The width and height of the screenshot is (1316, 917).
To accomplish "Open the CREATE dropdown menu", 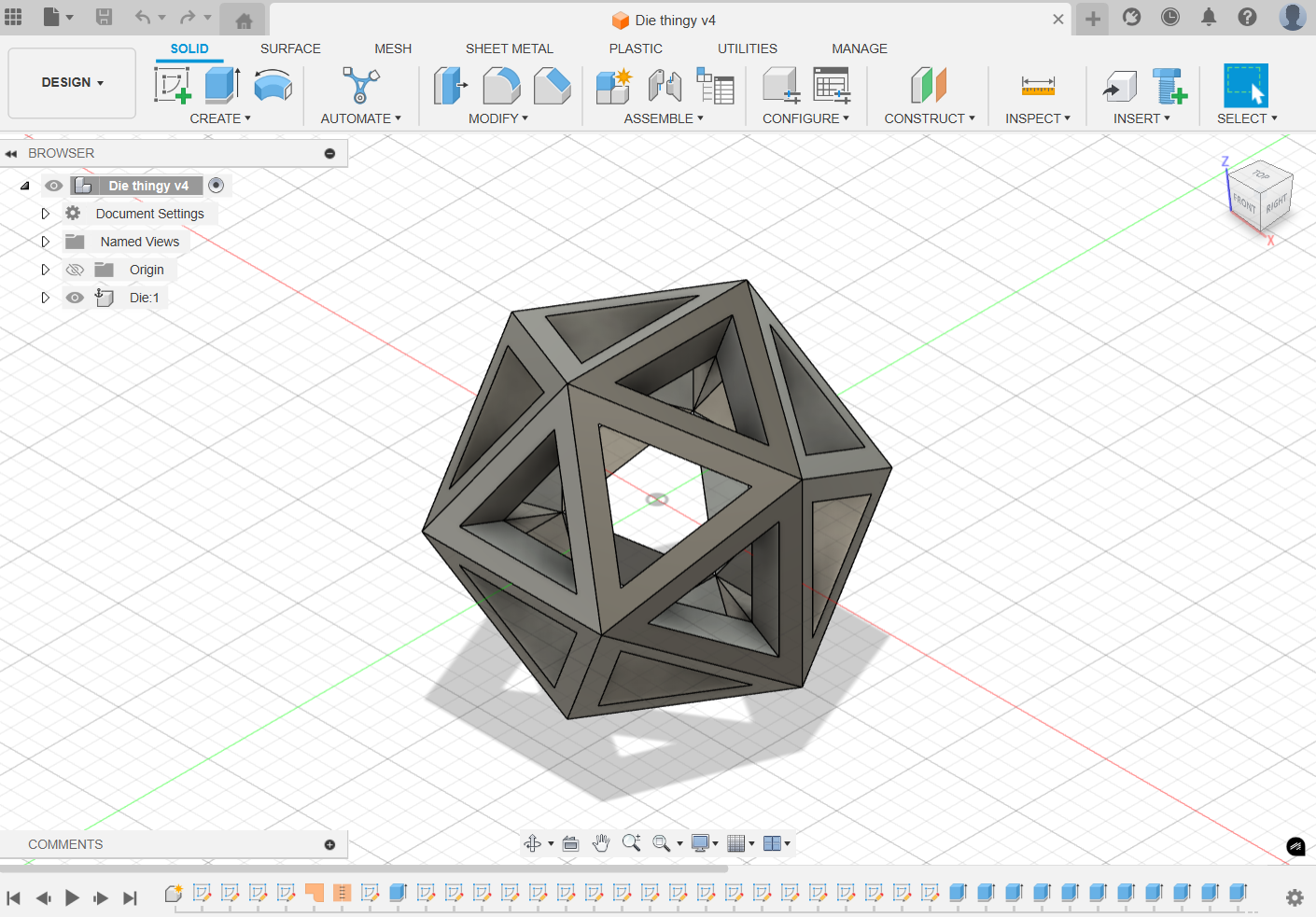I will (220, 118).
